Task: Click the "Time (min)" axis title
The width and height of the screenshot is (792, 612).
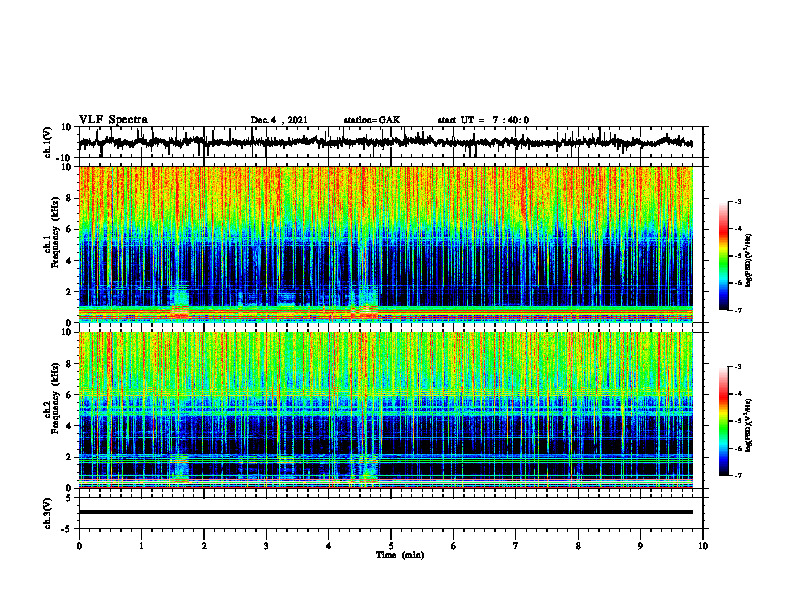Action: [x=400, y=555]
